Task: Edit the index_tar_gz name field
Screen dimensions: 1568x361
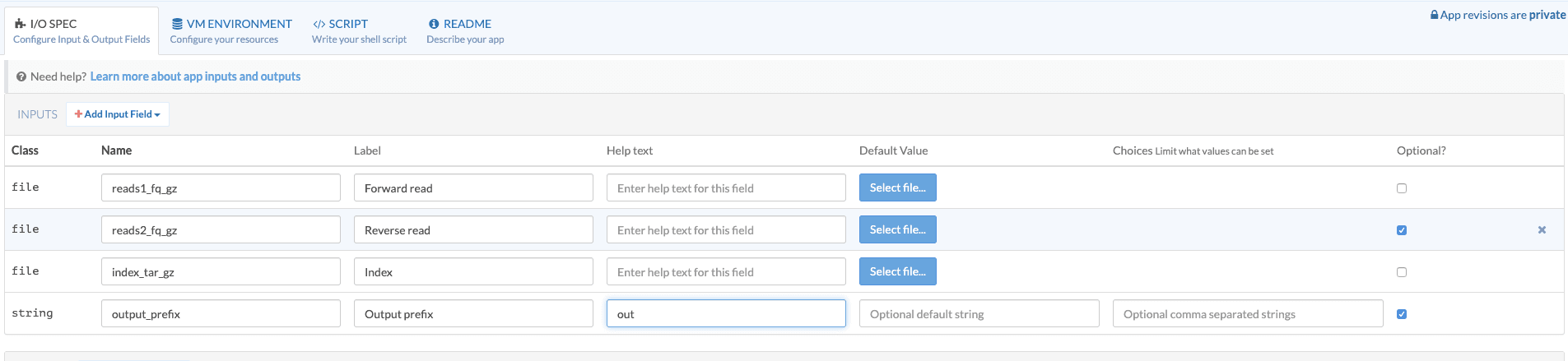Action: tap(221, 271)
